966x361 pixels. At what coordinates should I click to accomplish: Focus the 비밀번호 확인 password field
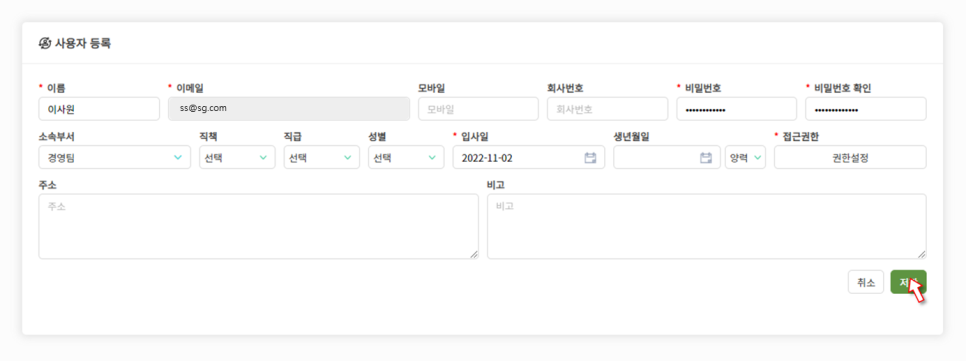coord(866,109)
